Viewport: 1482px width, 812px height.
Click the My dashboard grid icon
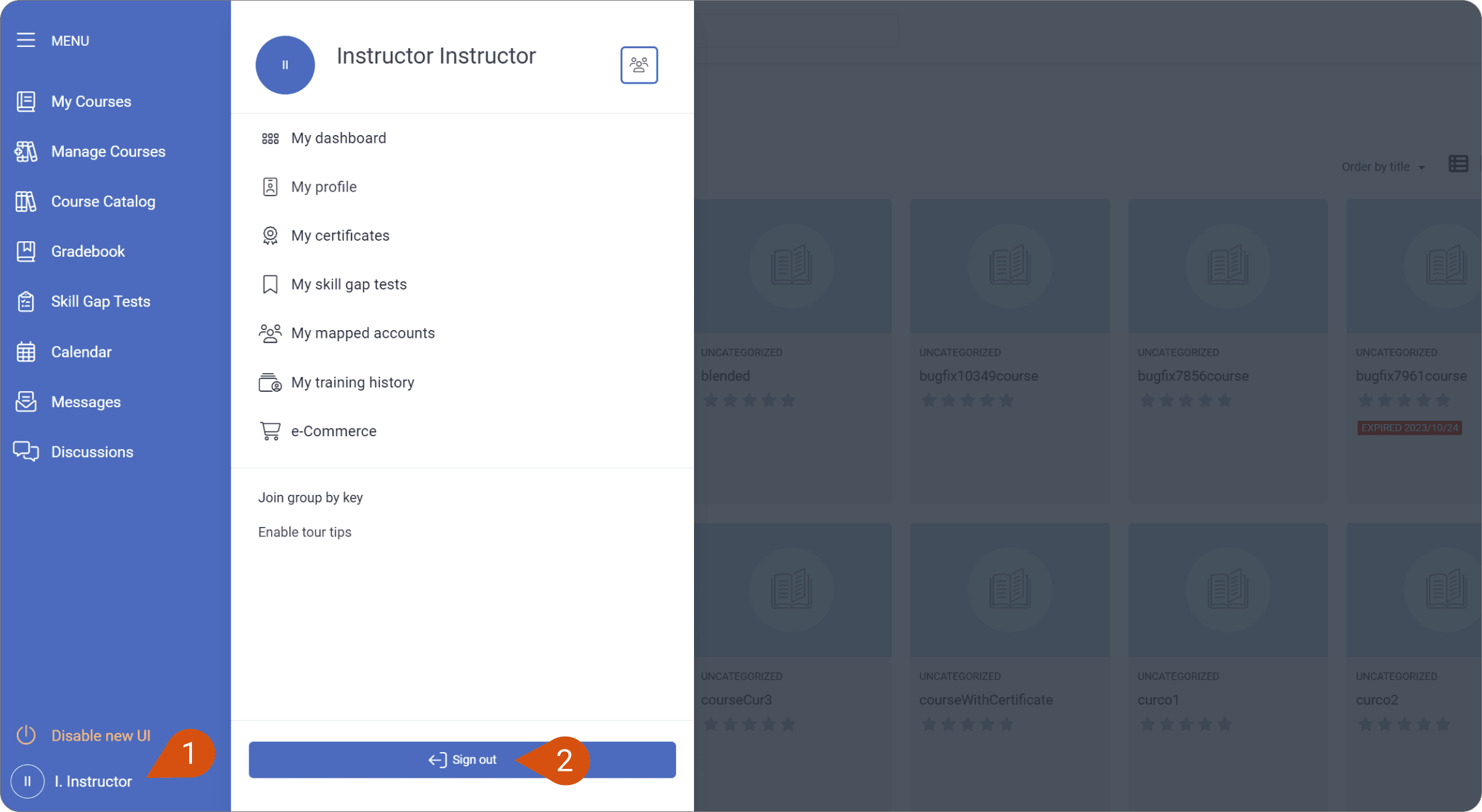270,138
